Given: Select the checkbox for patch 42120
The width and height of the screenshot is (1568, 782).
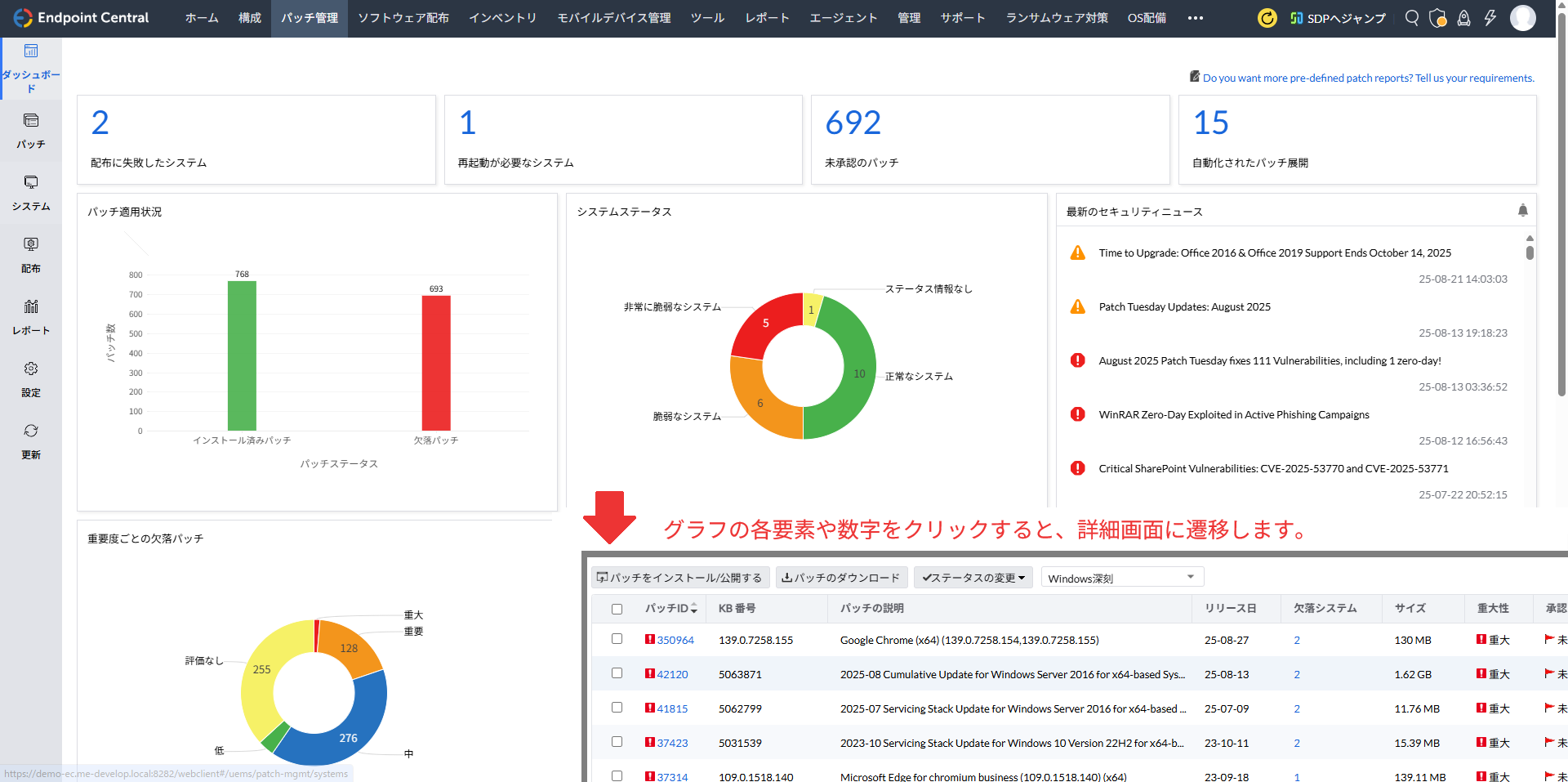Looking at the screenshot, I should point(617,673).
